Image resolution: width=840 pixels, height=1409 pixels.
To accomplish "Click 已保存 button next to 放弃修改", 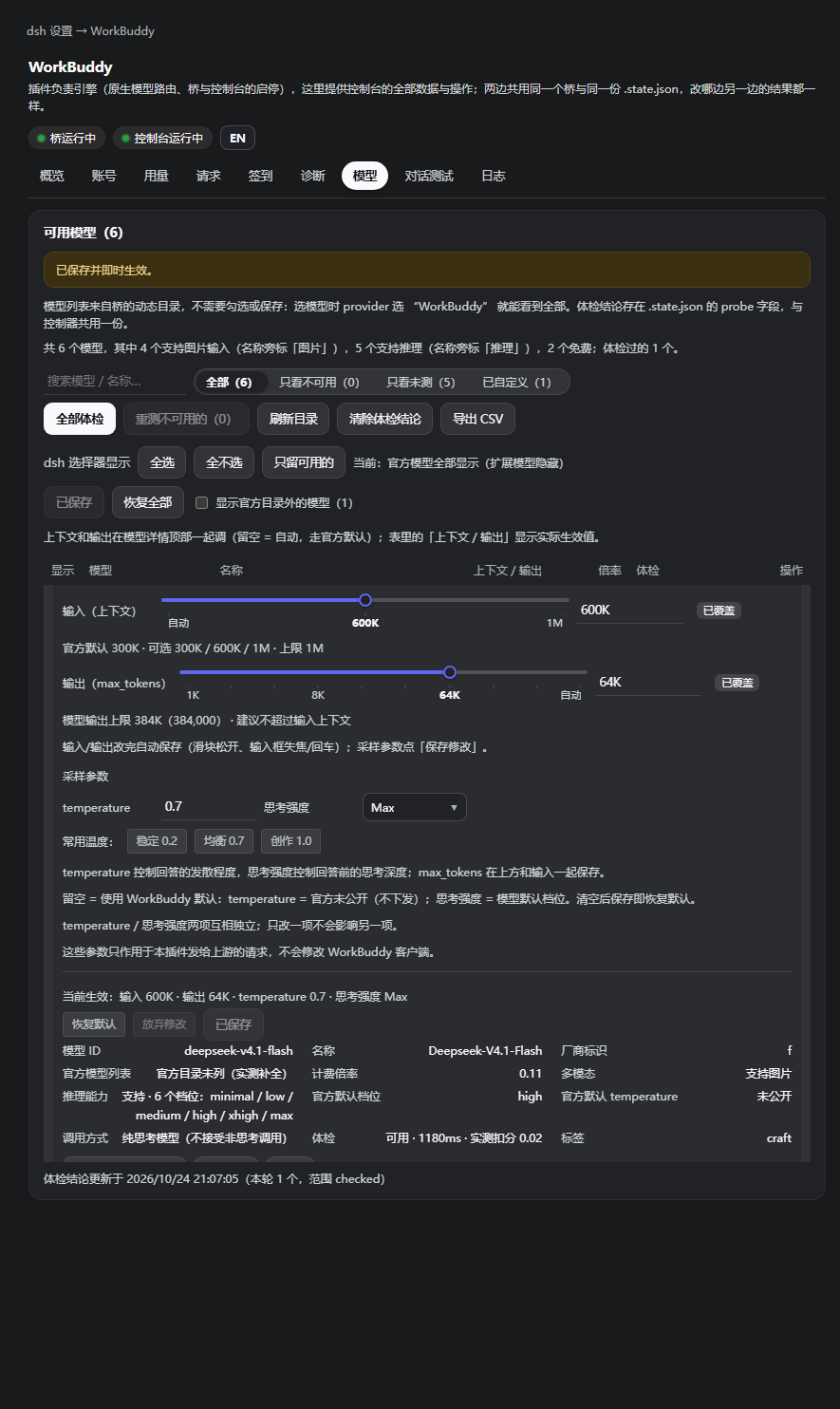I will tap(233, 1024).
